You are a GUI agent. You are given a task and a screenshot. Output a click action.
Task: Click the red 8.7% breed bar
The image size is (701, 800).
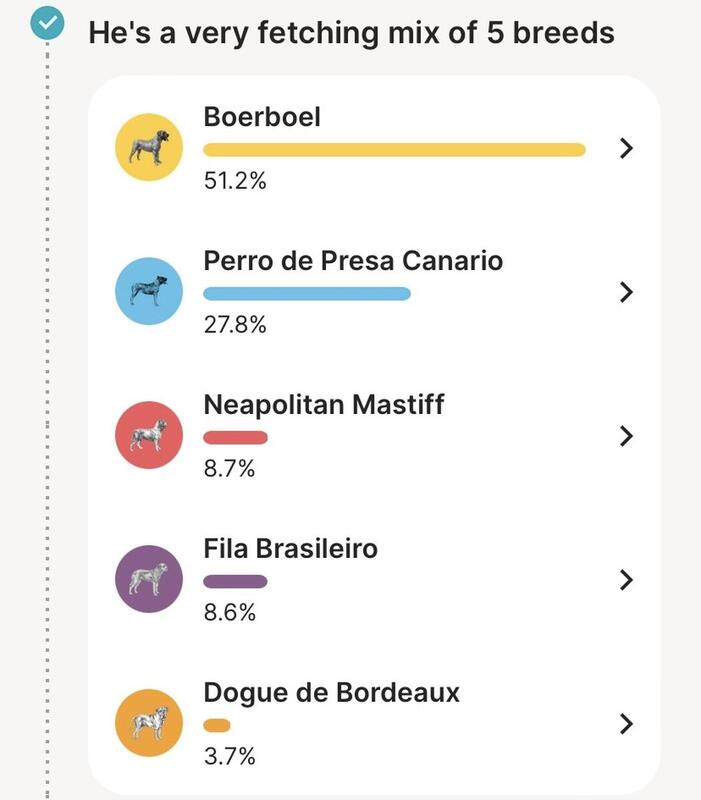tap(235, 437)
